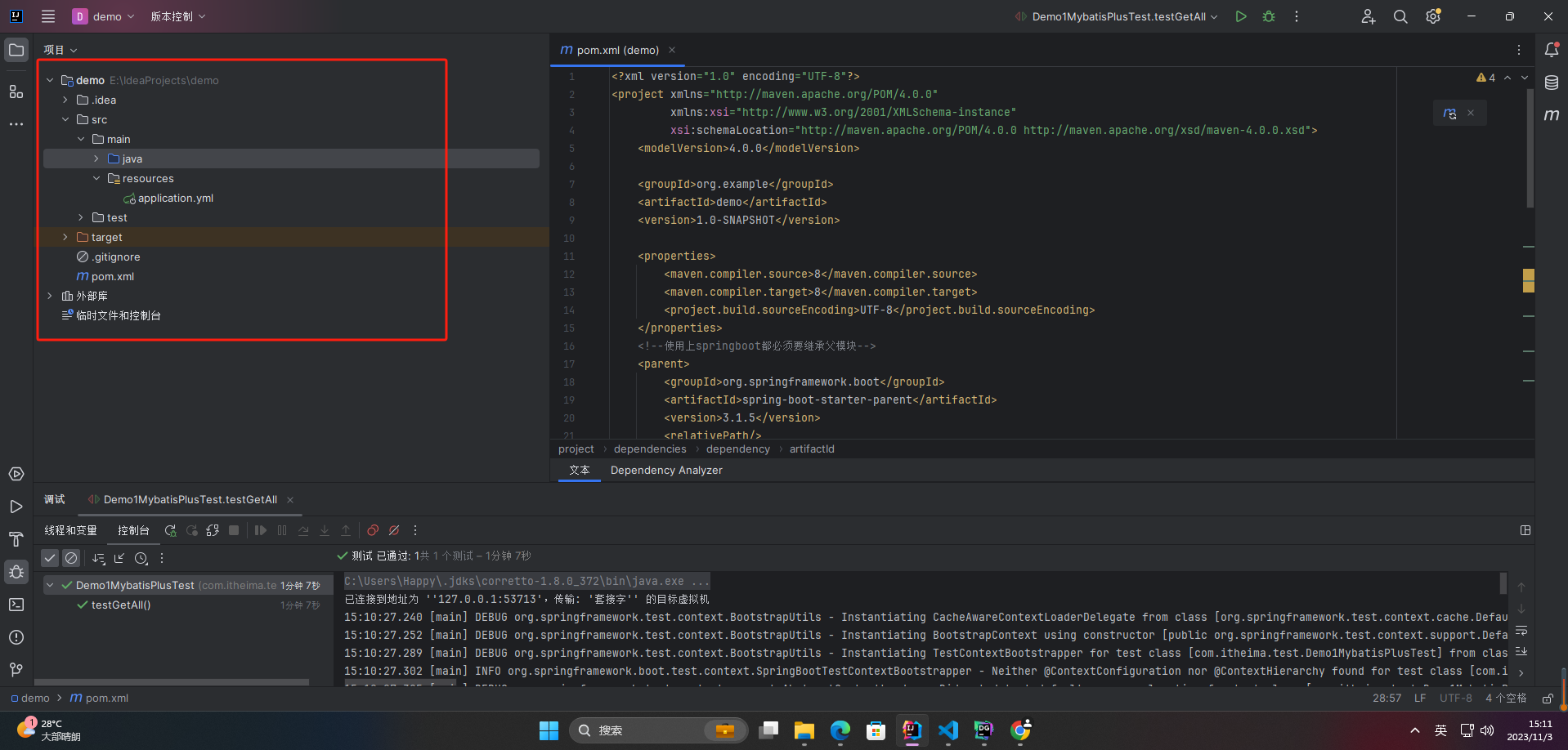The height and width of the screenshot is (750, 1568).
Task: Collapse all test results icon
Action: pyautogui.click(x=119, y=558)
